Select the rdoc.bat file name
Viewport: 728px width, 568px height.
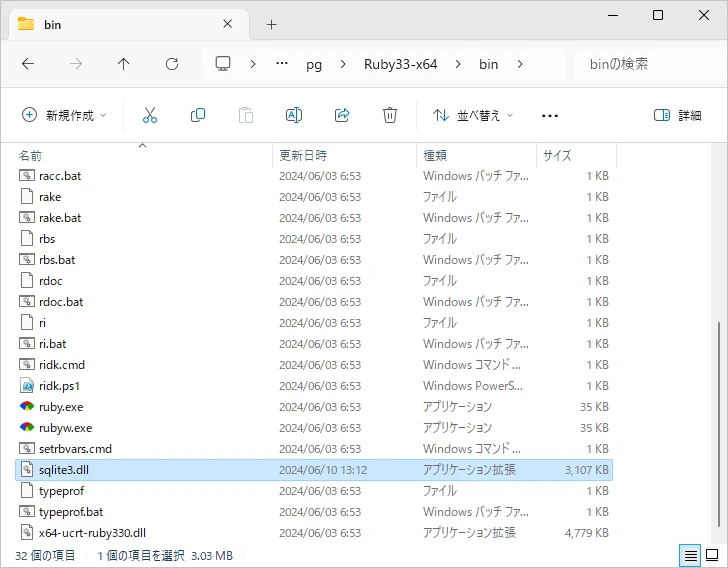61,301
